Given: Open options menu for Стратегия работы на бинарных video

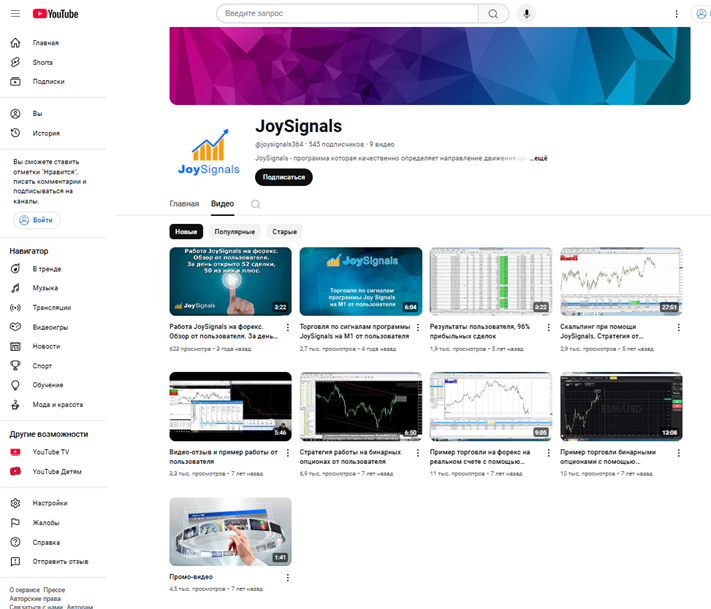Looking at the screenshot, I should 418,453.
